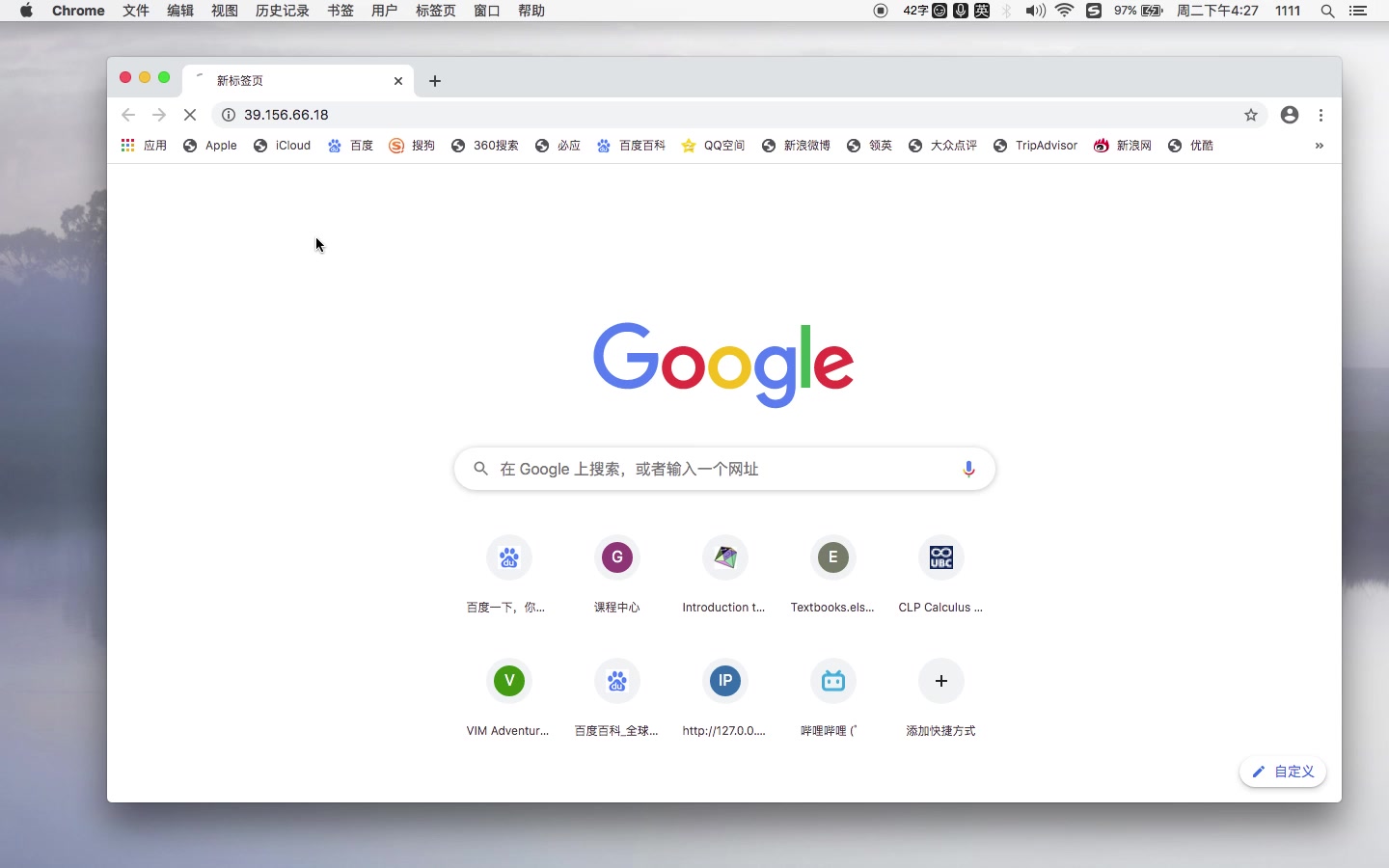Image resolution: width=1389 pixels, height=868 pixels.
Task: Open the Wi-Fi status menu
Action: pyautogui.click(x=1065, y=11)
